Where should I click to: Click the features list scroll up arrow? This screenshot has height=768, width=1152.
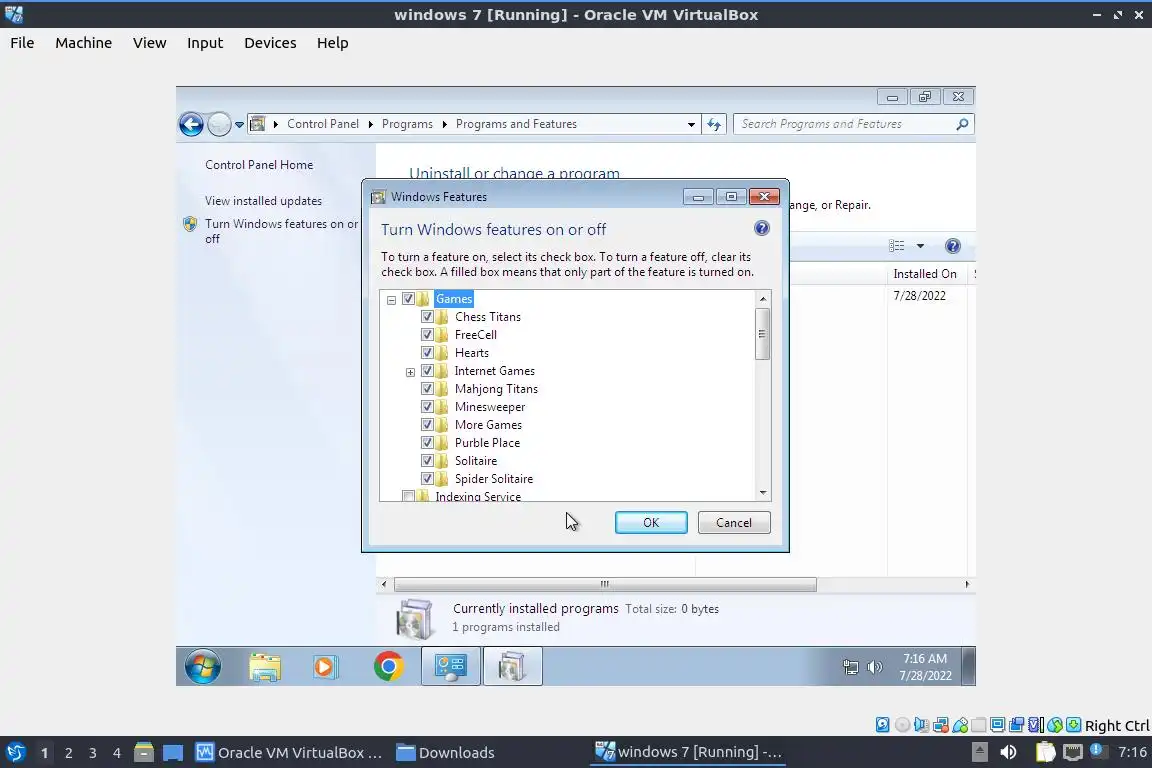point(763,298)
